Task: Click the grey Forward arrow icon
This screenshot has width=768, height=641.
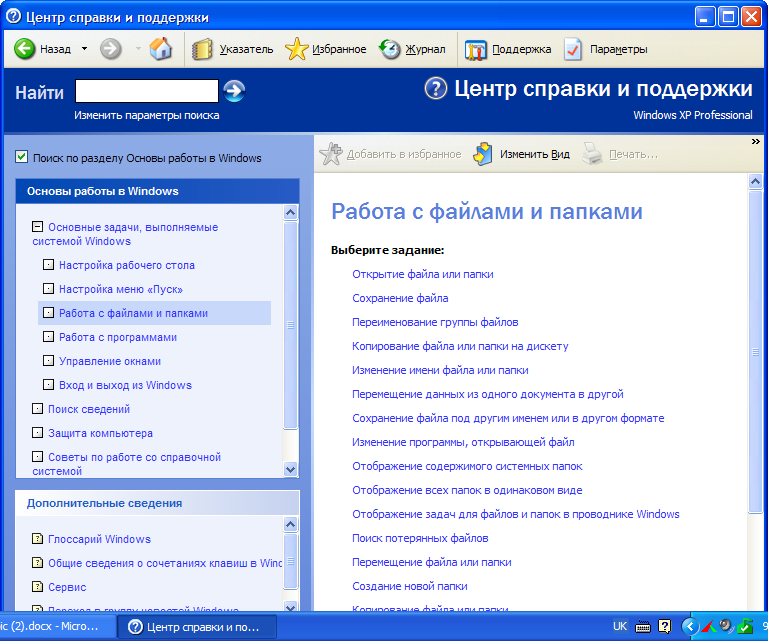Action: pyautogui.click(x=111, y=49)
